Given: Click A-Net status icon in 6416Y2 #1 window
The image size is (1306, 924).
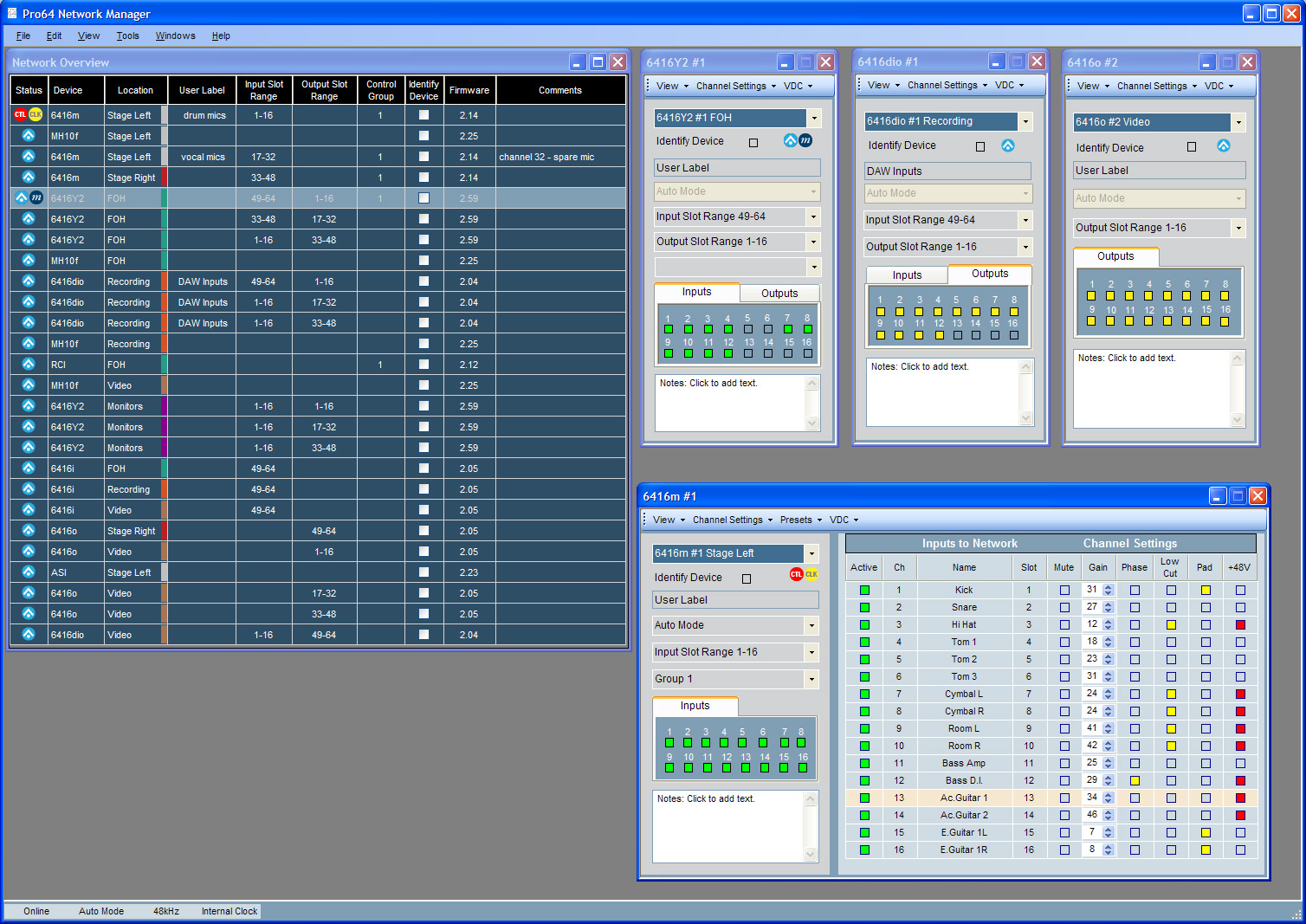Looking at the screenshot, I should pos(790,140).
